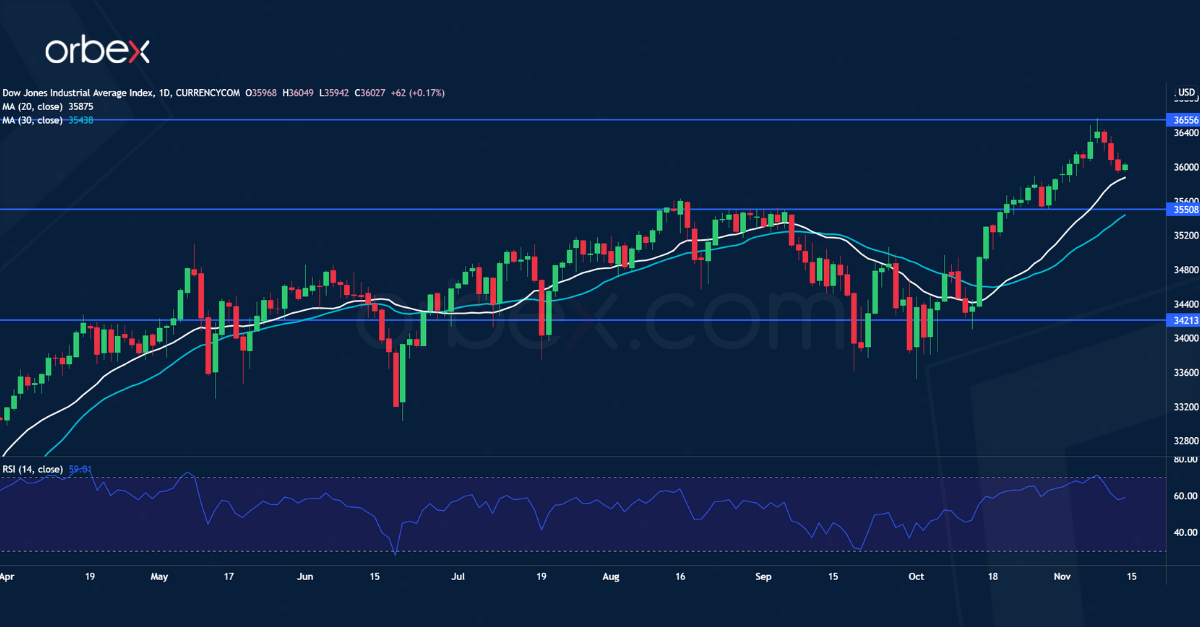
Task: Click the 80.00 RSI axis value
Action: click(x=1184, y=460)
